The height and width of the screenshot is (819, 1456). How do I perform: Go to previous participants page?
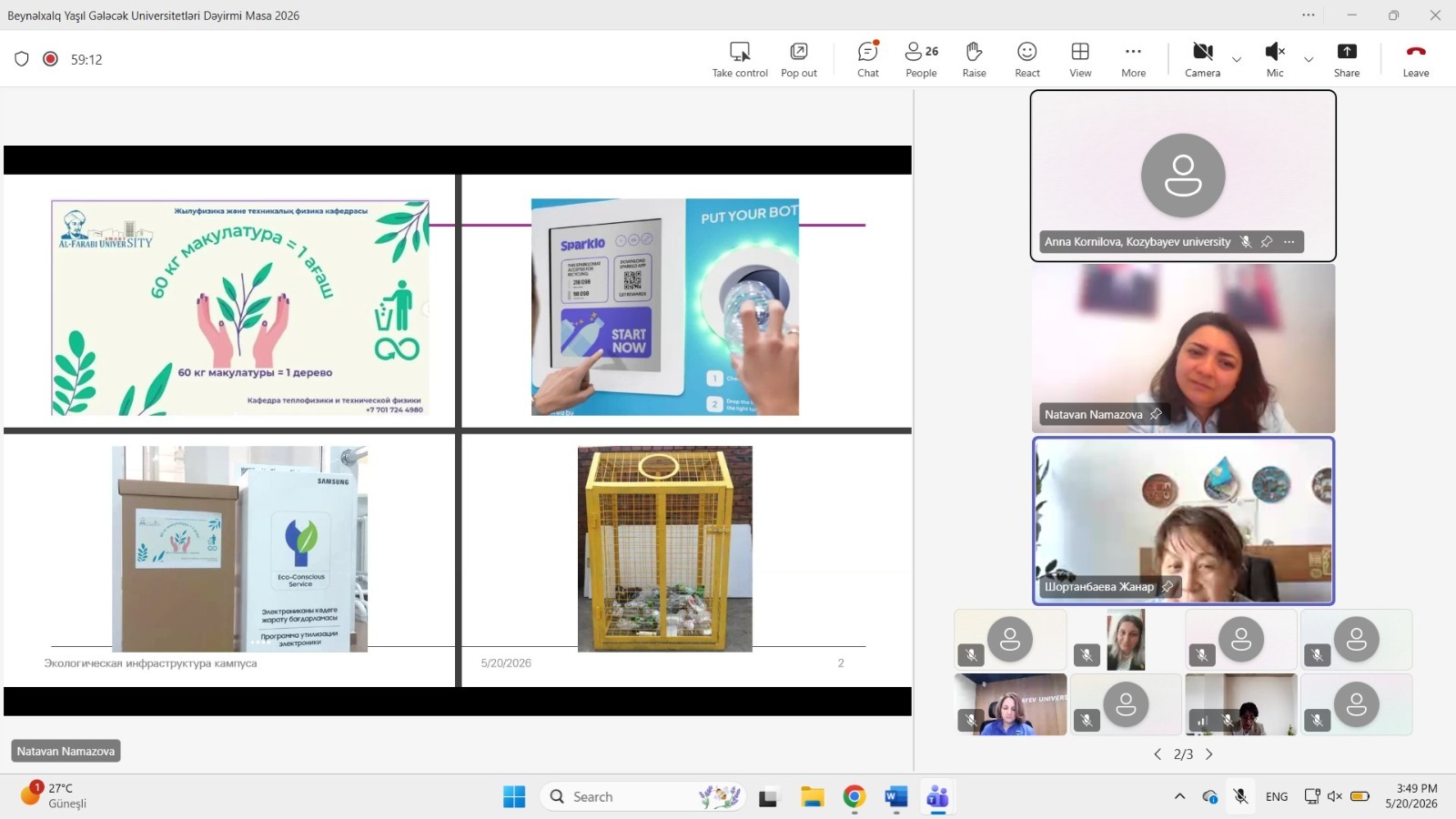(1158, 754)
